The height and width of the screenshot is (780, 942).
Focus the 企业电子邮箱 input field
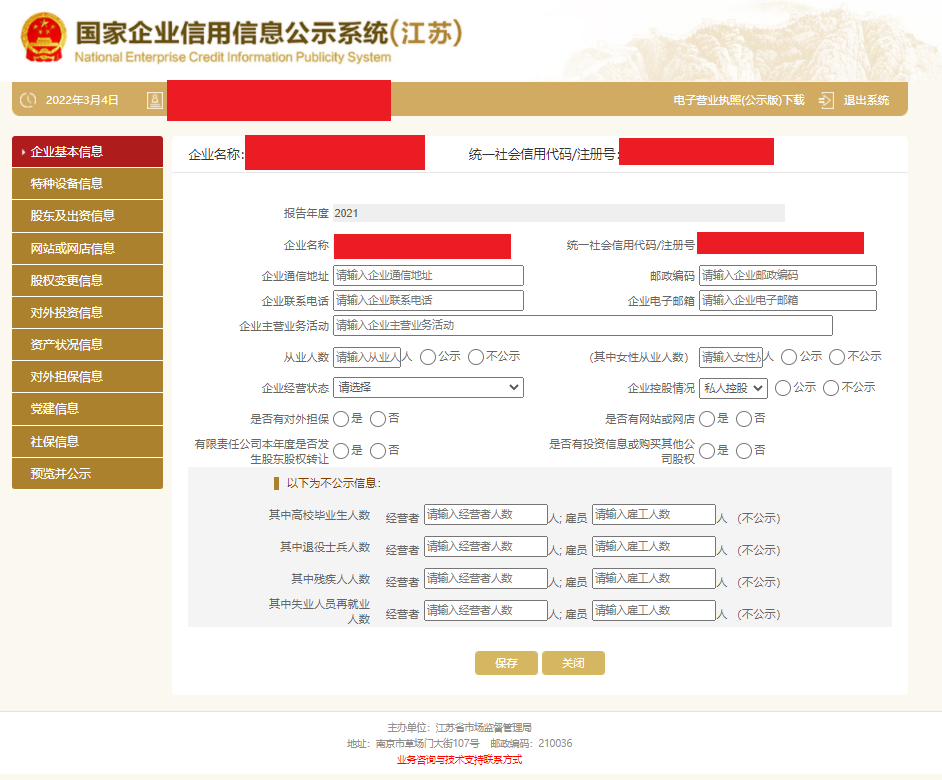[x=787, y=300]
